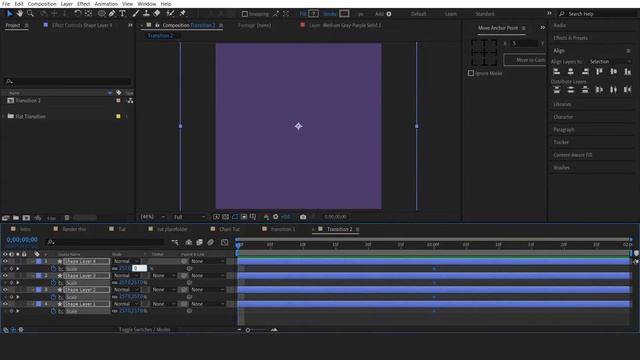Delete selected project item with trash icon
This screenshot has height=360, width=640.
(67, 218)
